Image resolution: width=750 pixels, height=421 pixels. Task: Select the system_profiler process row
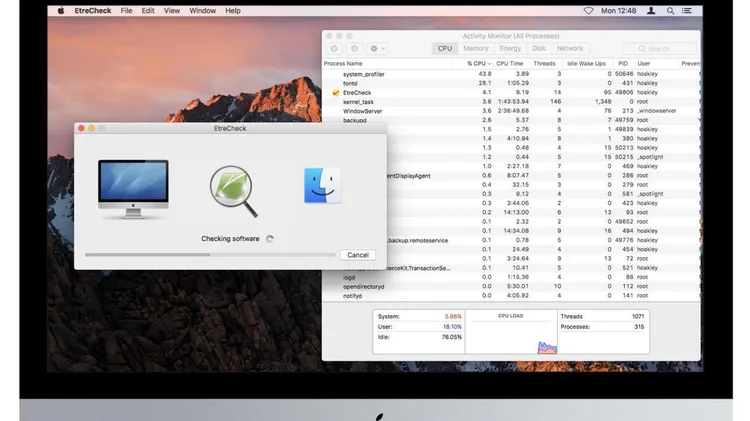pyautogui.click(x=511, y=74)
